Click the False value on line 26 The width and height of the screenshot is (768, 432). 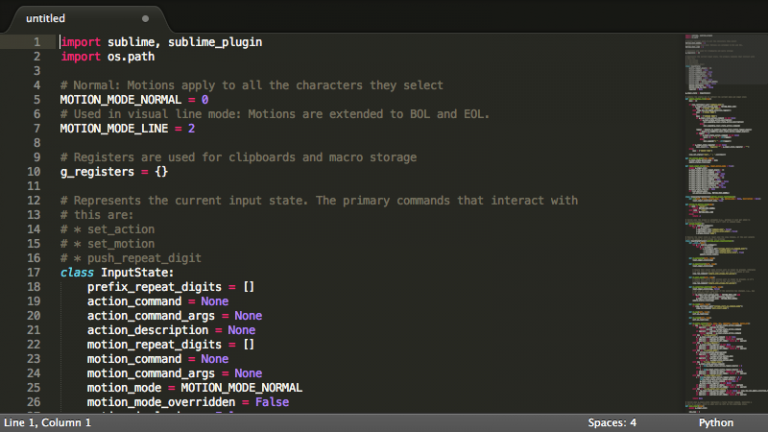point(272,402)
